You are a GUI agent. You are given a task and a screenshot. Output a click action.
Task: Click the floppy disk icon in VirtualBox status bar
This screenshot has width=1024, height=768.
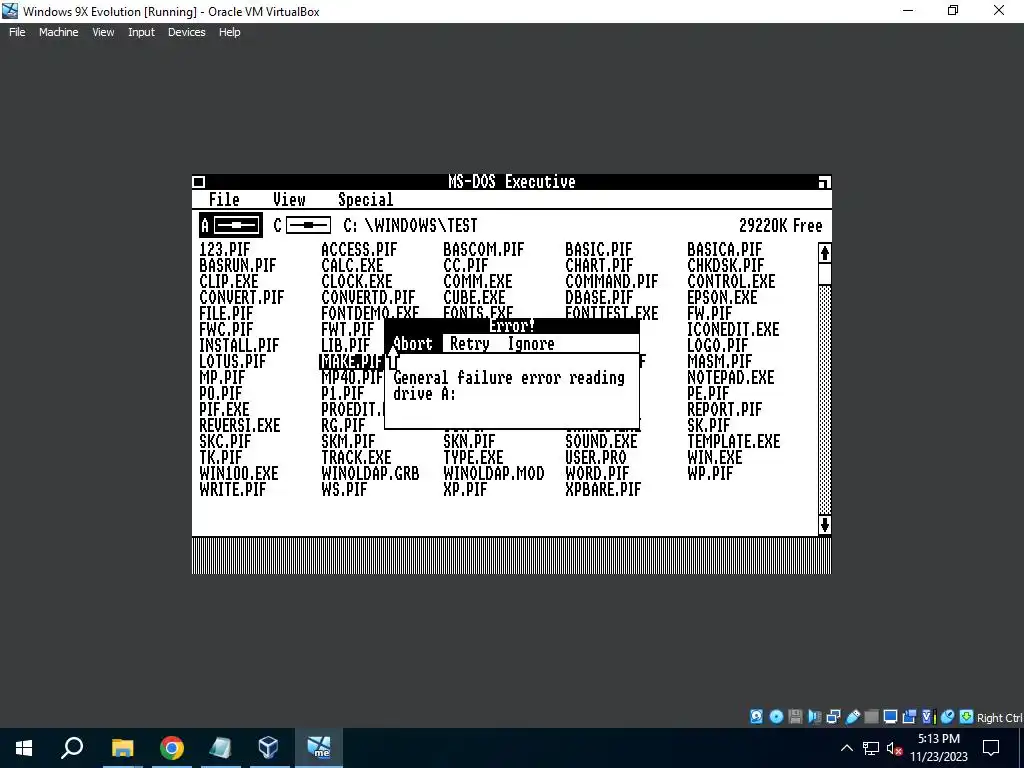point(795,716)
